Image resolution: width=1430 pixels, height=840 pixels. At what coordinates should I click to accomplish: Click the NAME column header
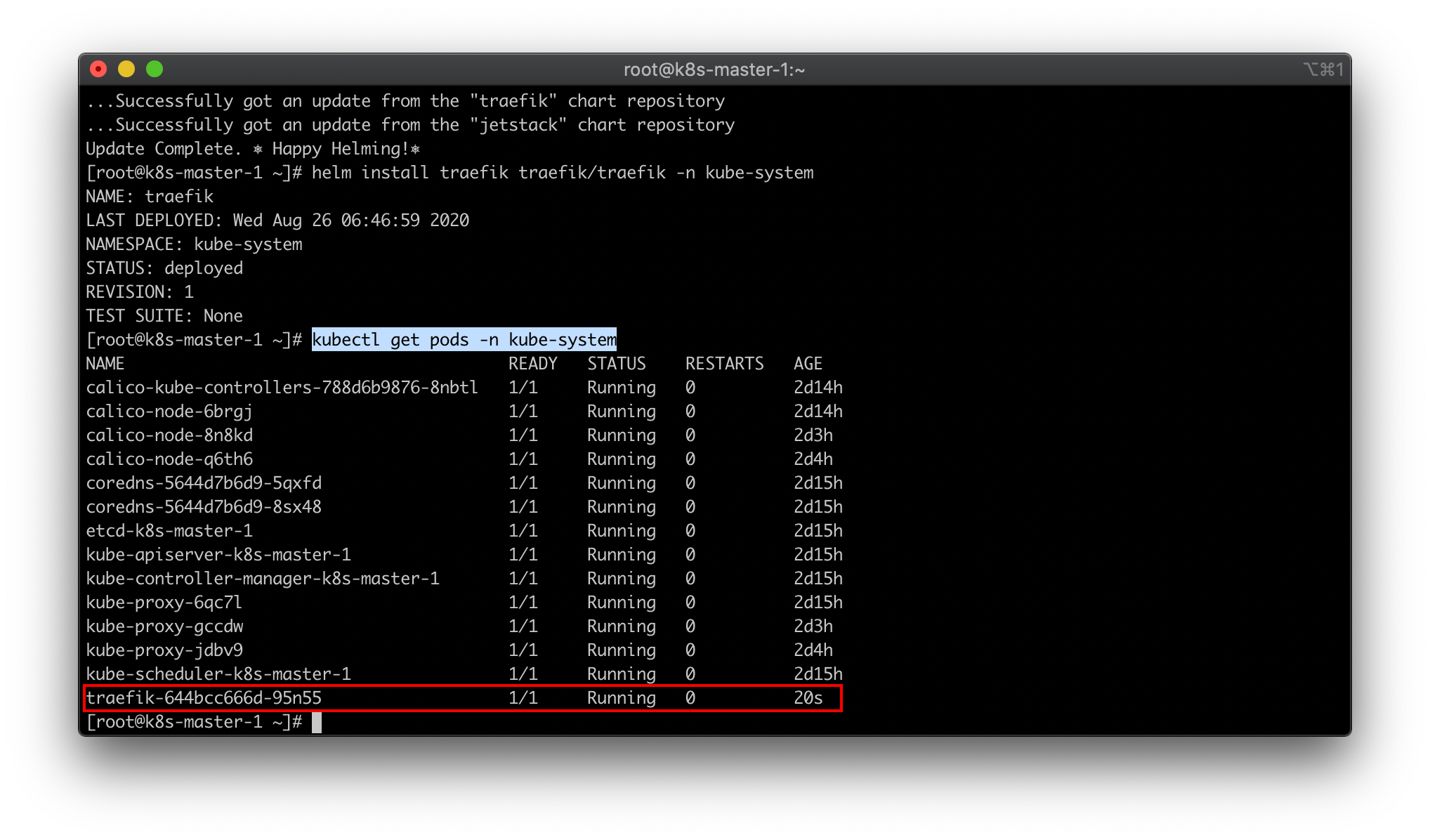(105, 364)
